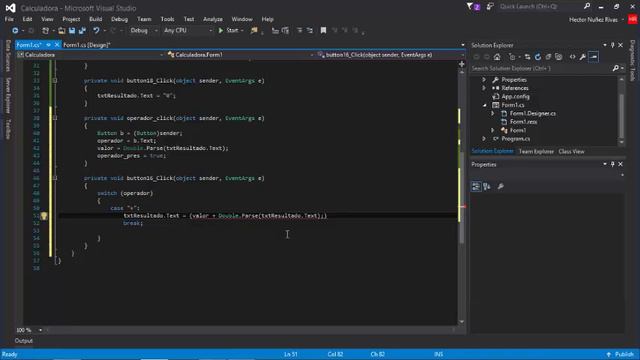Open the Tools menu

[167, 19]
